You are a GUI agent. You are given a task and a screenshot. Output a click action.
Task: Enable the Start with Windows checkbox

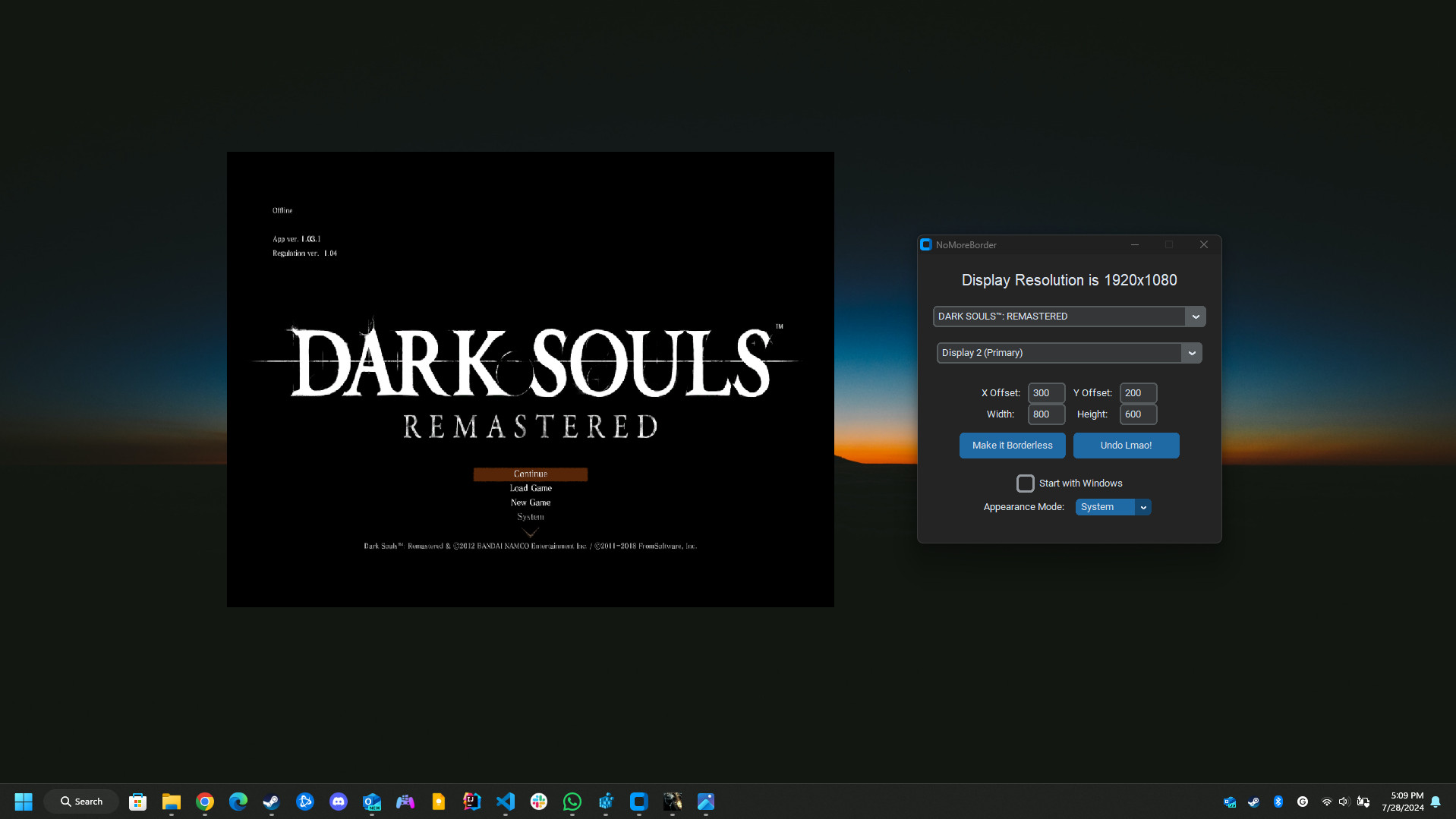[x=1025, y=484]
